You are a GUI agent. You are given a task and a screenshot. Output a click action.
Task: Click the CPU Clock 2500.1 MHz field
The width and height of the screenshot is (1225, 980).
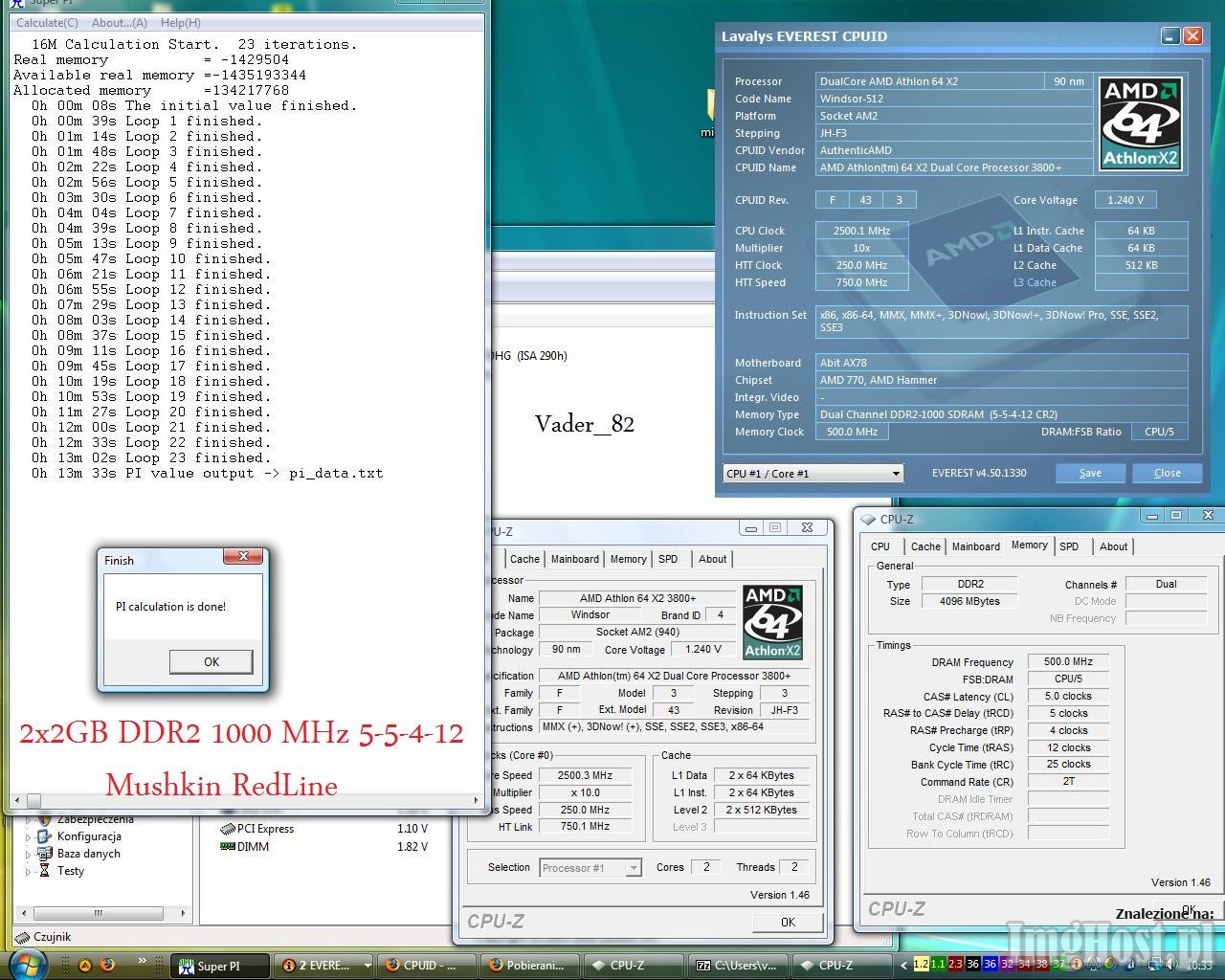861,231
